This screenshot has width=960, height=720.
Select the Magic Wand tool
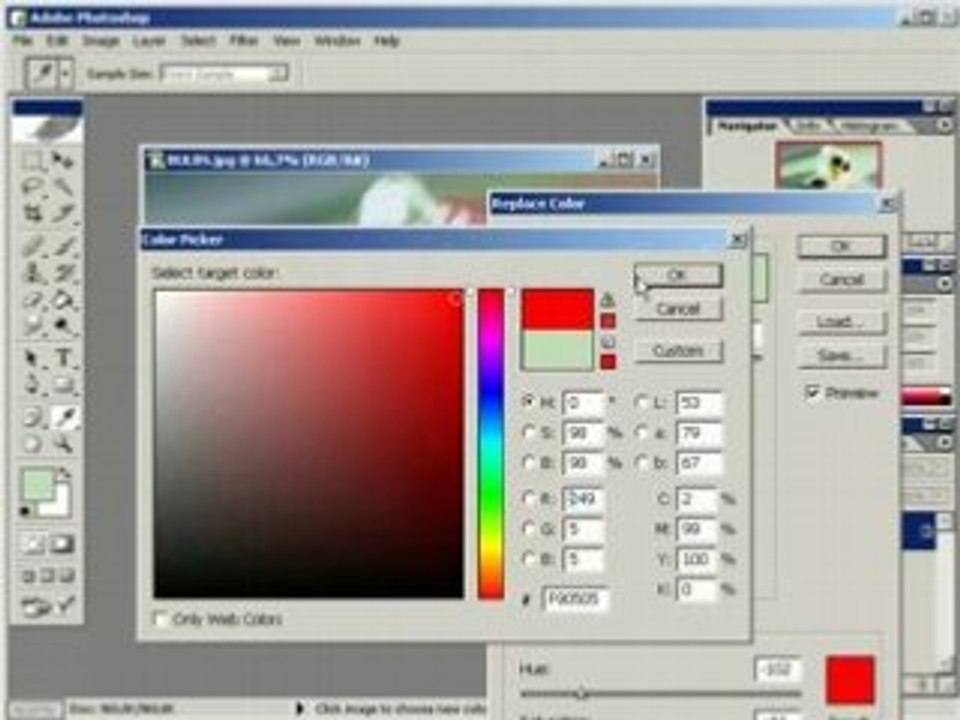click(x=62, y=187)
